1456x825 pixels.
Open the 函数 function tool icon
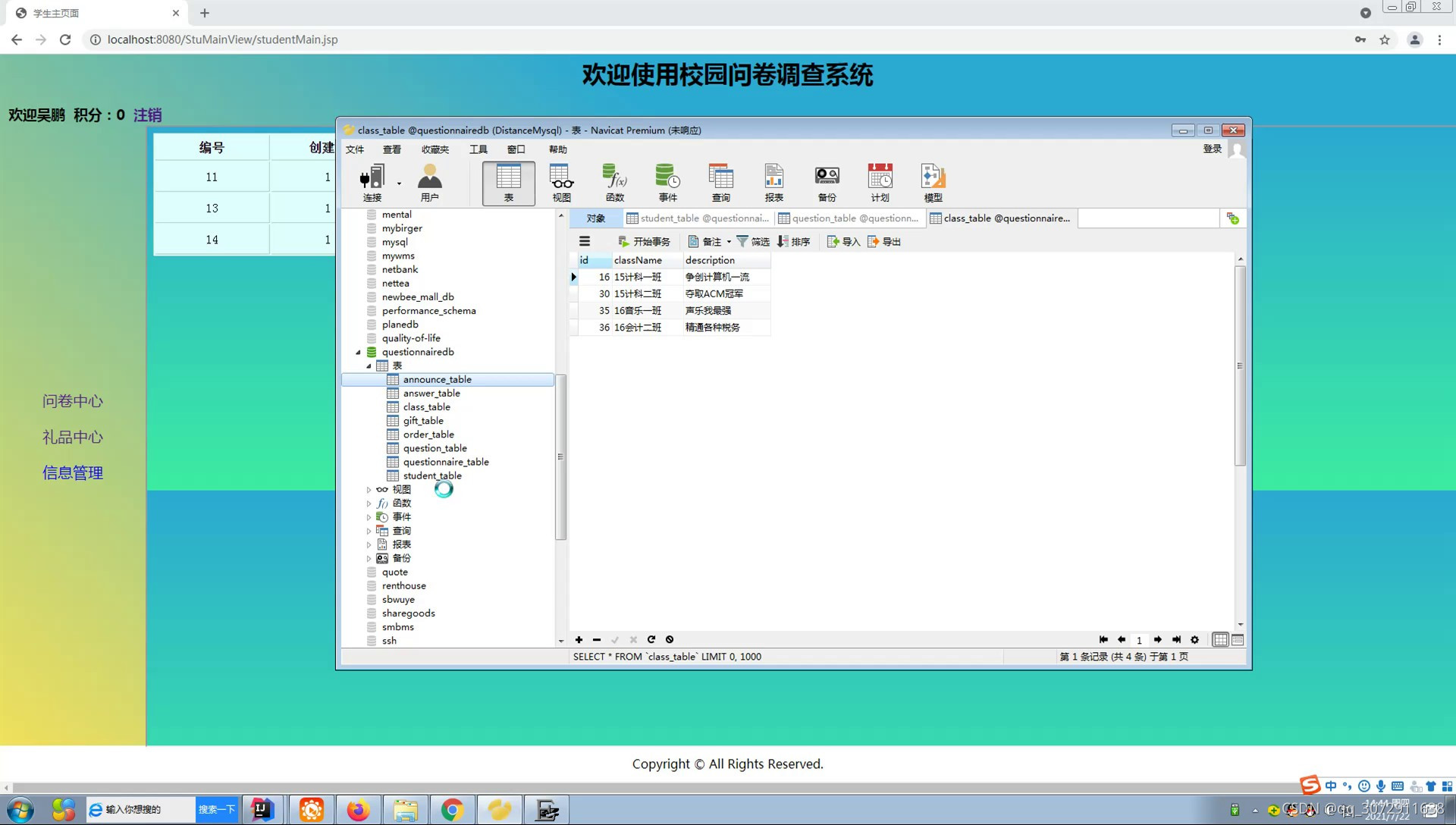tap(615, 183)
